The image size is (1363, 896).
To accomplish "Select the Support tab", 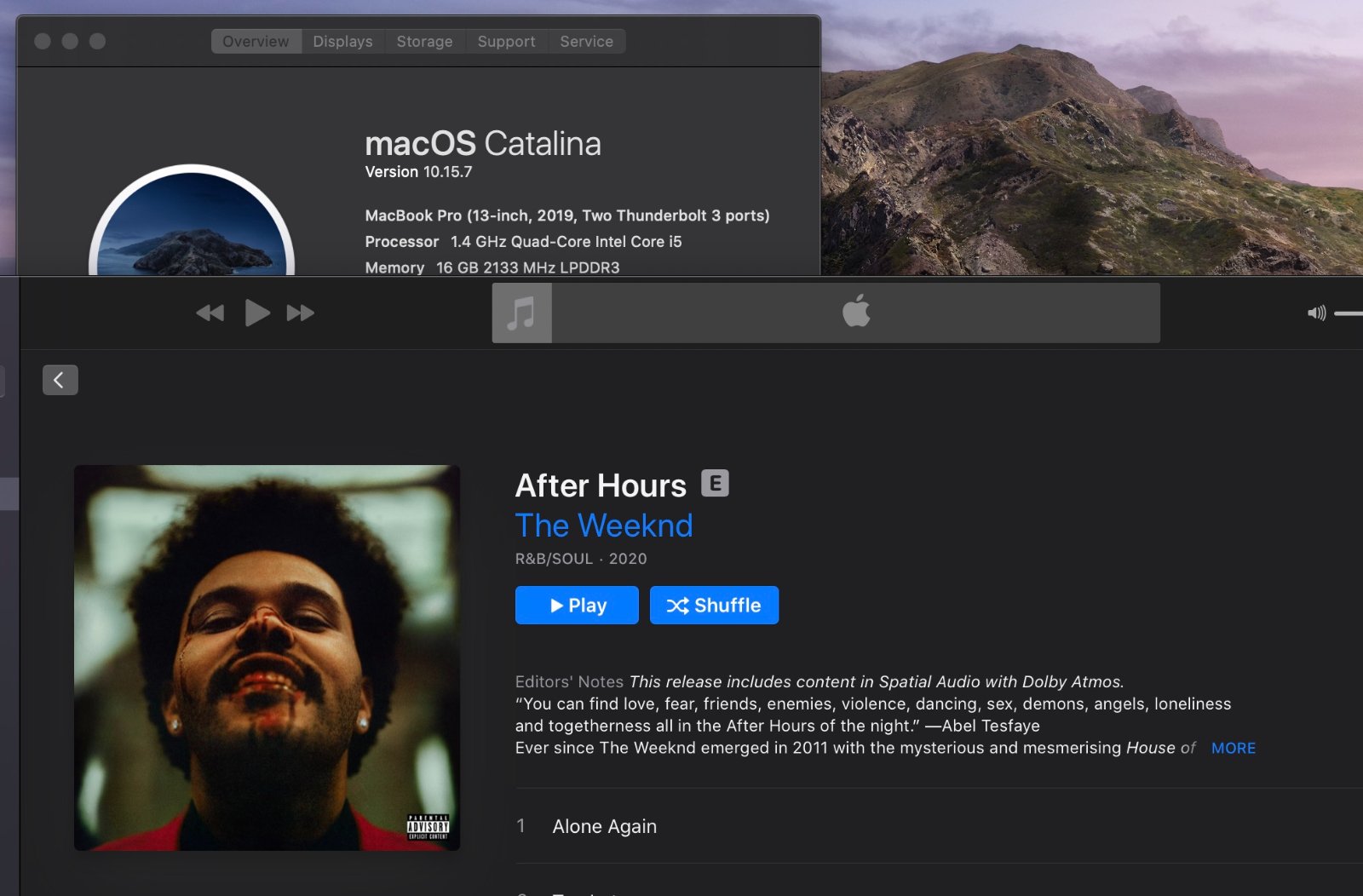I will 506,41.
